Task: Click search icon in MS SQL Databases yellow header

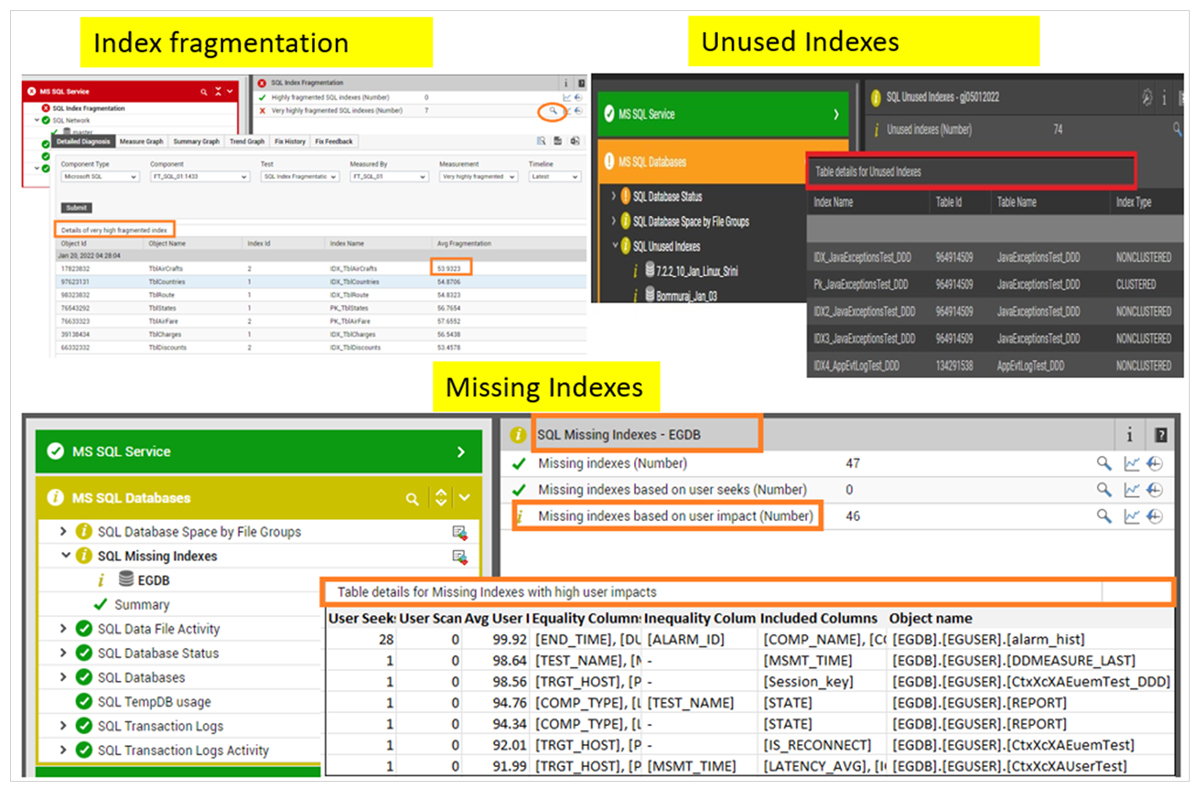Action: [x=412, y=498]
